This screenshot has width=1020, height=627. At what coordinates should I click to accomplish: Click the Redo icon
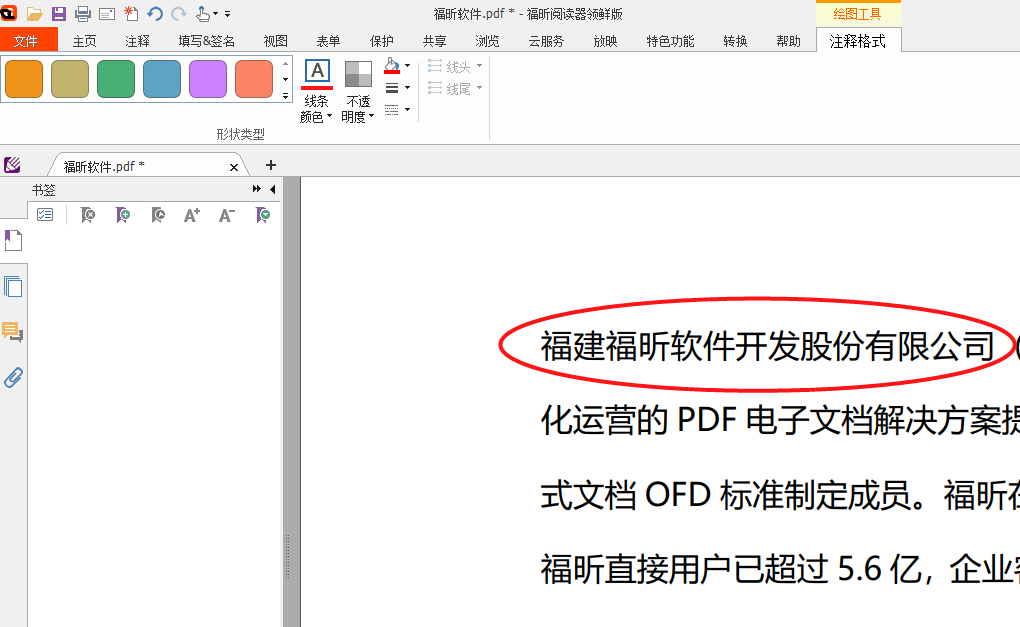point(180,13)
